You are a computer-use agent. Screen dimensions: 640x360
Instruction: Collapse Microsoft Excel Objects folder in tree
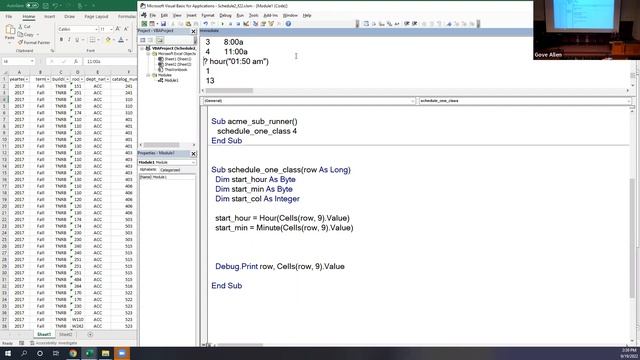(149, 53)
